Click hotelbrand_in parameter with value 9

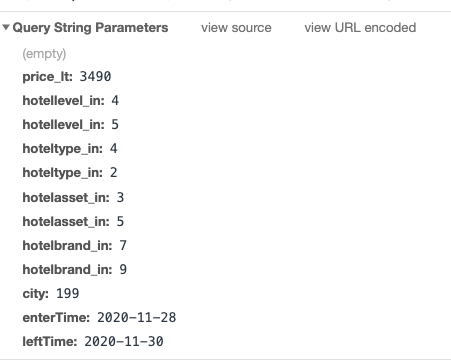tap(75, 270)
